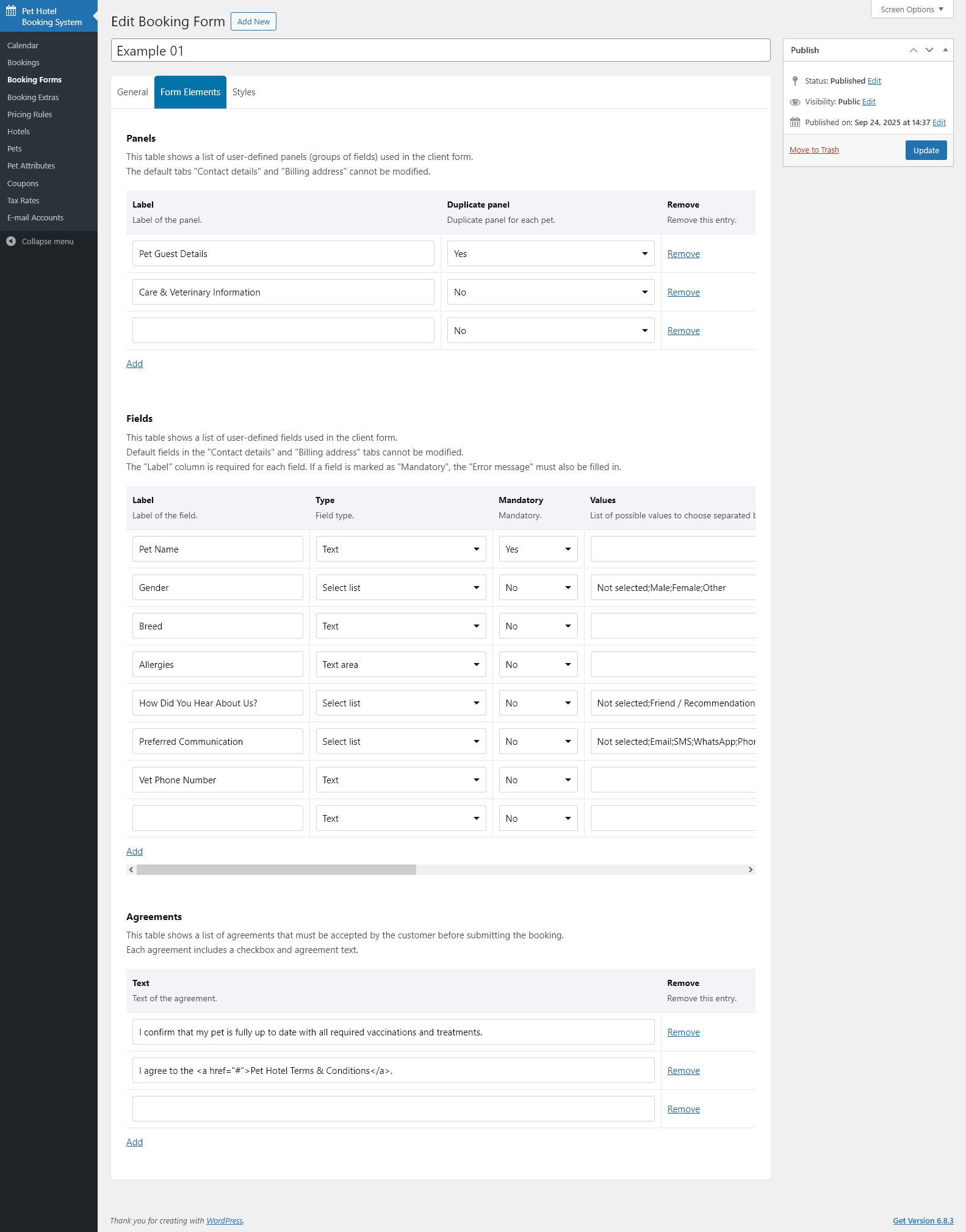Move Publish panel down with arrow icon
This screenshot has width=966, height=1232.
(929, 50)
